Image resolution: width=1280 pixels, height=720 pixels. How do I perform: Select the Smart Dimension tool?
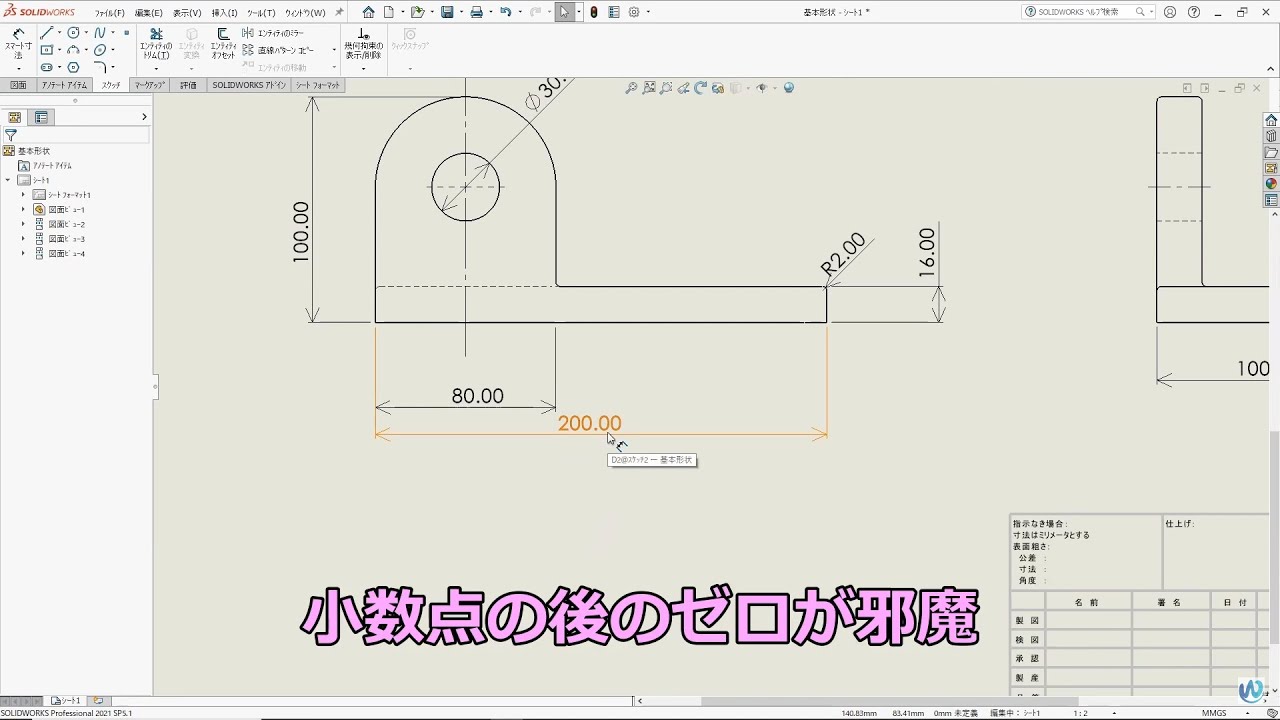tap(18, 44)
